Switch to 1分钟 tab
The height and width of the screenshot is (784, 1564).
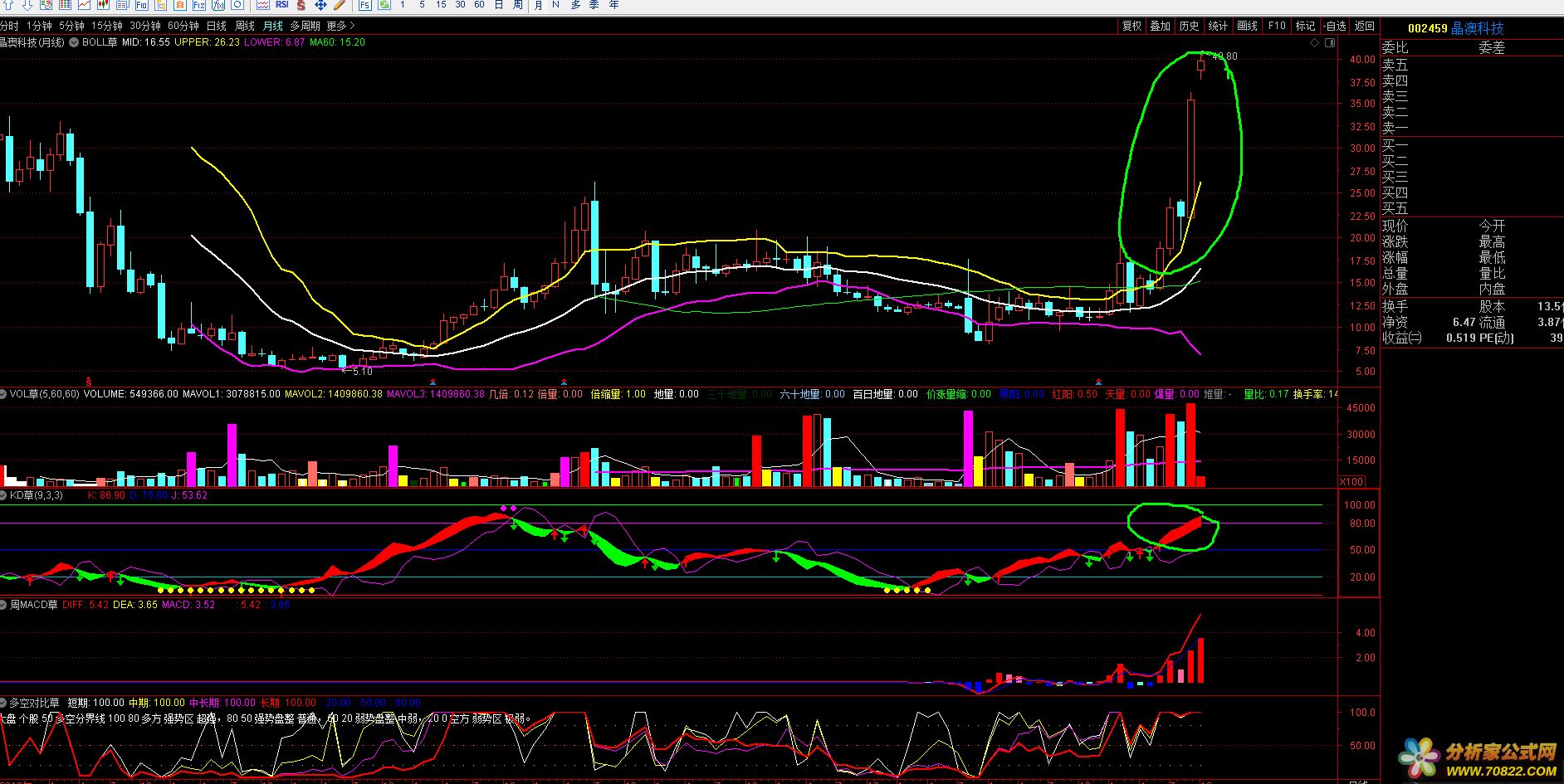(x=39, y=26)
